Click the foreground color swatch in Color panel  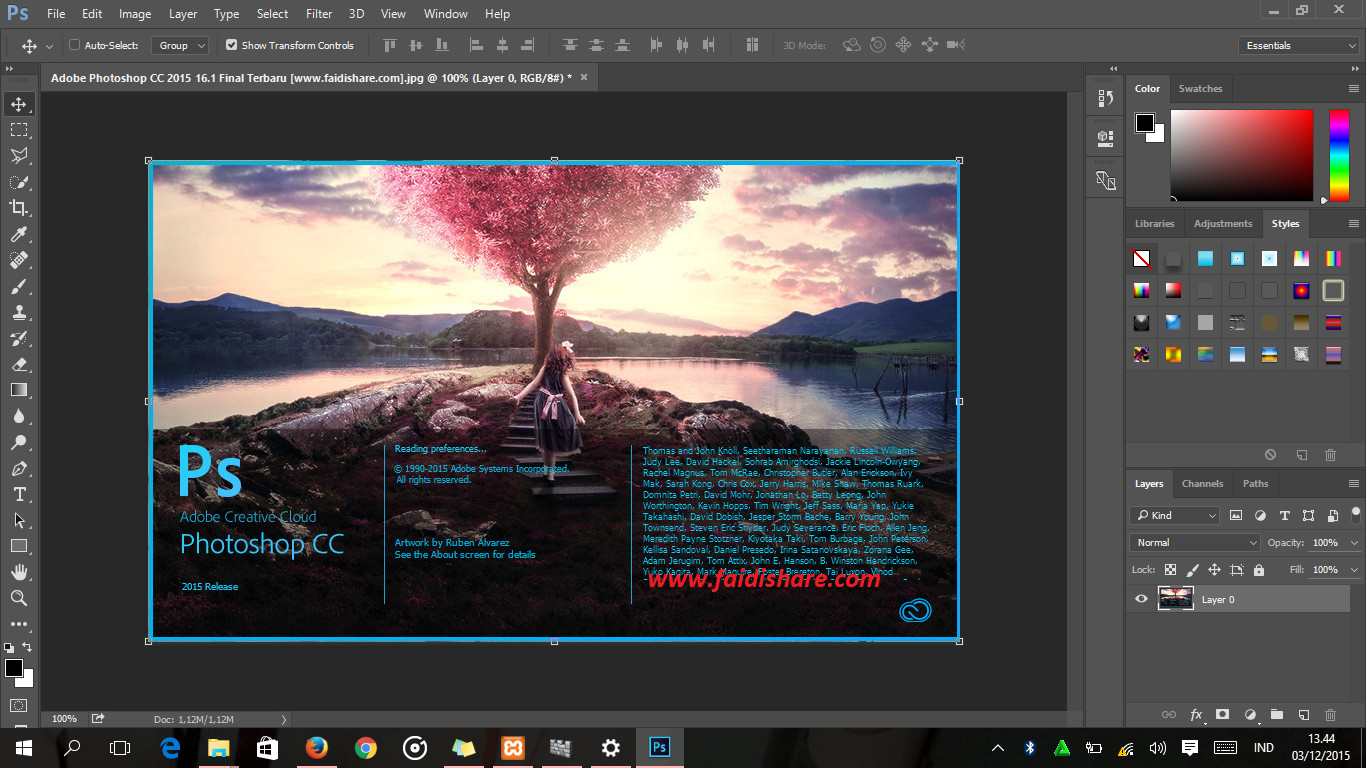coord(1145,123)
